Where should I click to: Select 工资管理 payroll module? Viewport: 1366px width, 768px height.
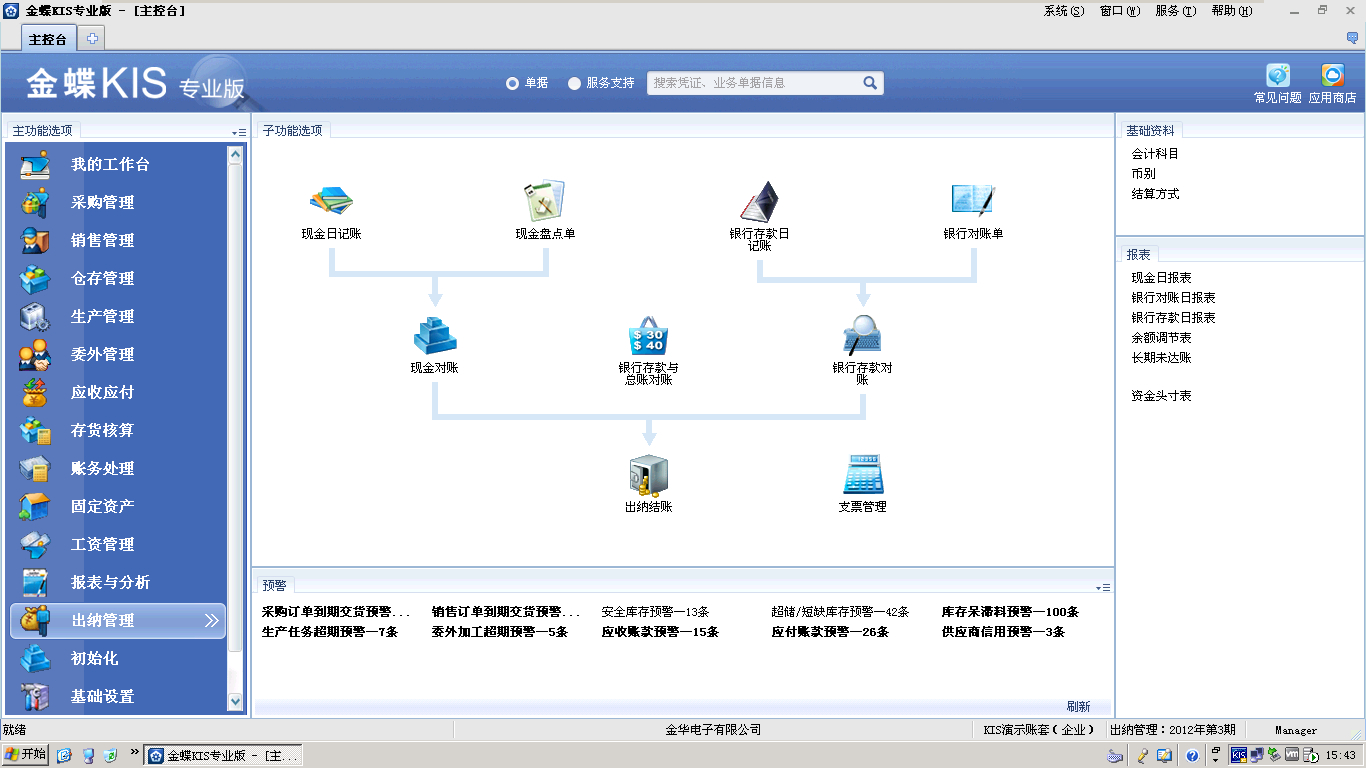click(x=102, y=544)
